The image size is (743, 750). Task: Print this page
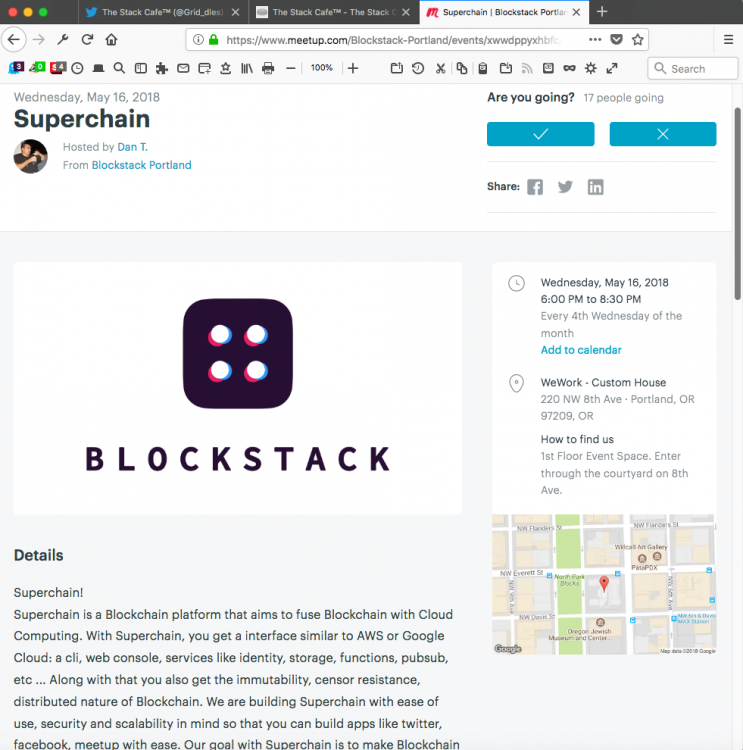point(268,68)
